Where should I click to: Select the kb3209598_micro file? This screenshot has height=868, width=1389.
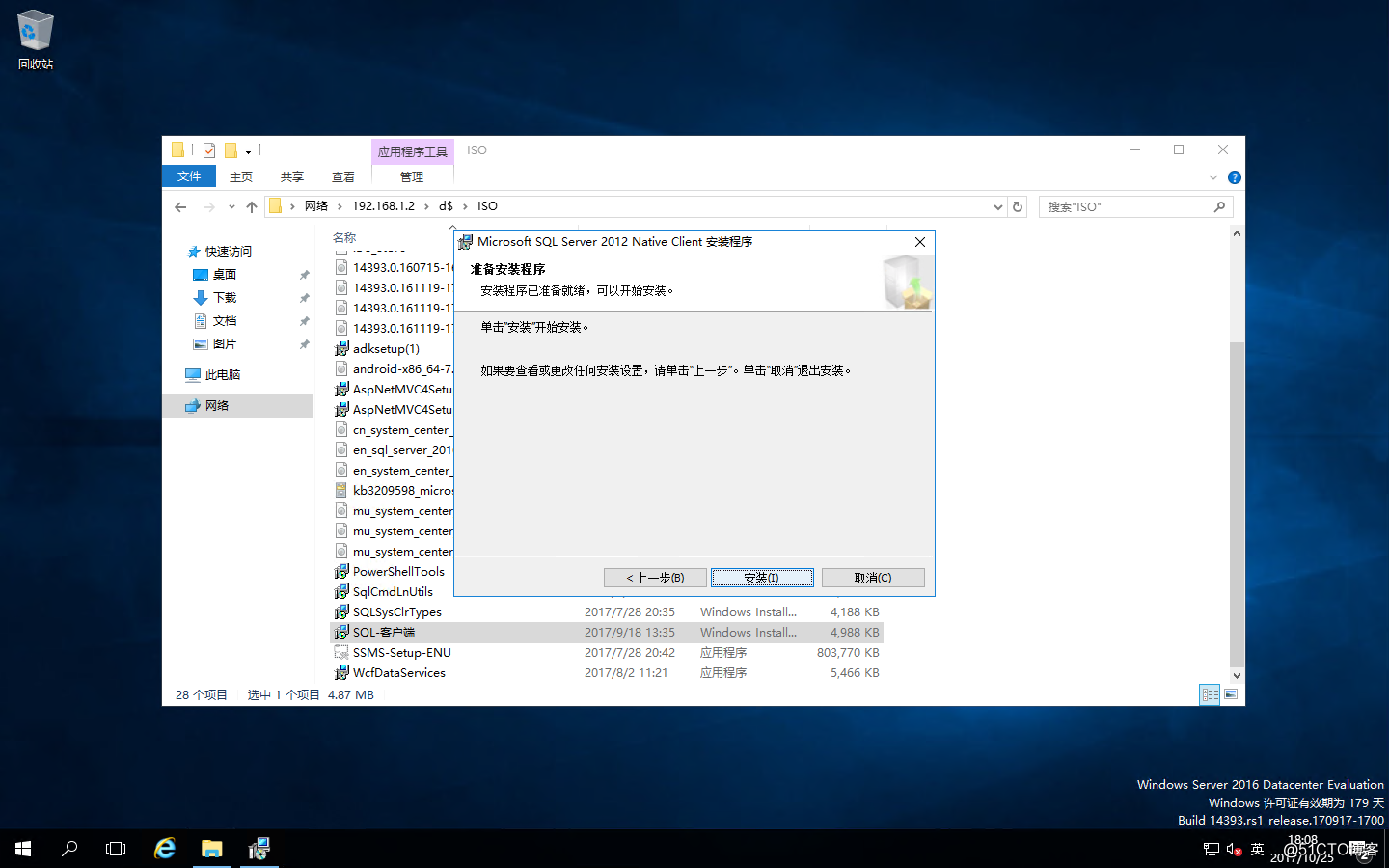click(402, 491)
